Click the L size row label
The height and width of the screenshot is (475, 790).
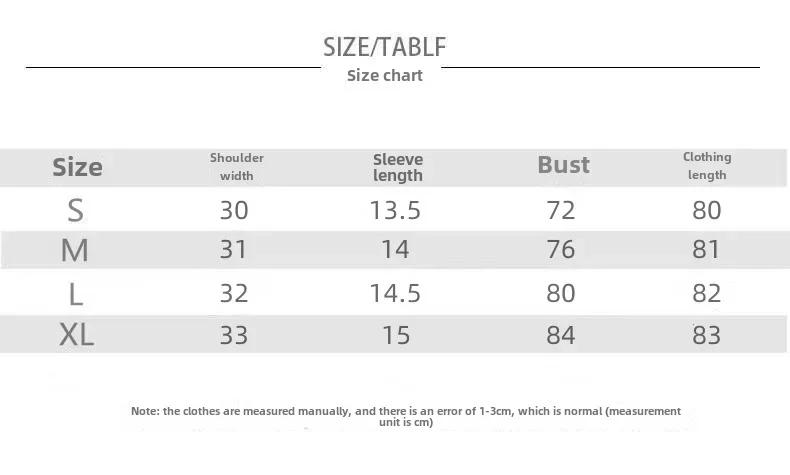(76, 294)
